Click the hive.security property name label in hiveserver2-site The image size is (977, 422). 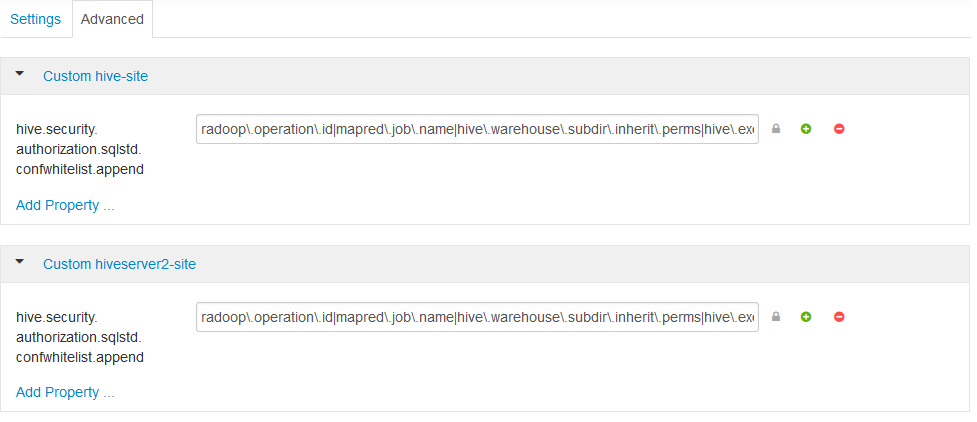[x=80, y=336]
